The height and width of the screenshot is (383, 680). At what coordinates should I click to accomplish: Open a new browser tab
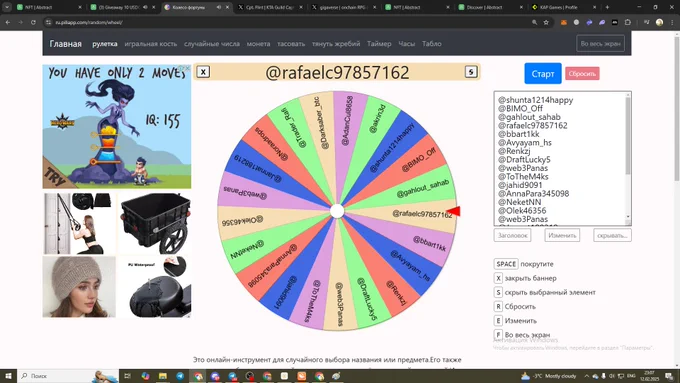607,7
